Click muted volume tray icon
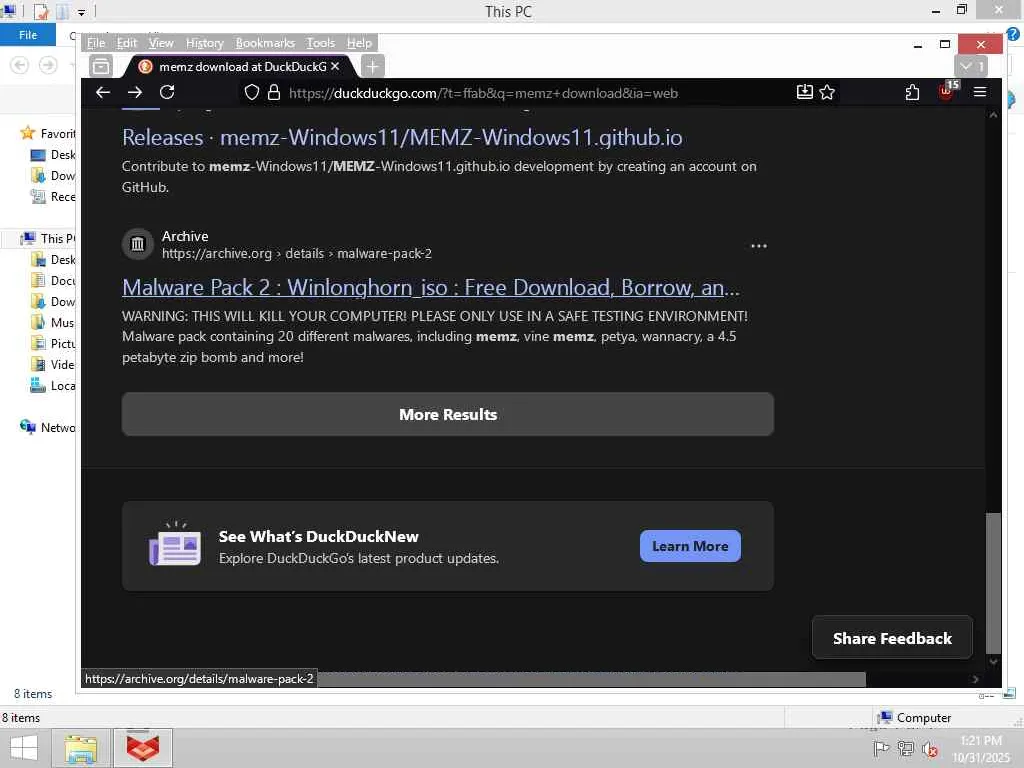This screenshot has height=768, width=1024. point(930,749)
